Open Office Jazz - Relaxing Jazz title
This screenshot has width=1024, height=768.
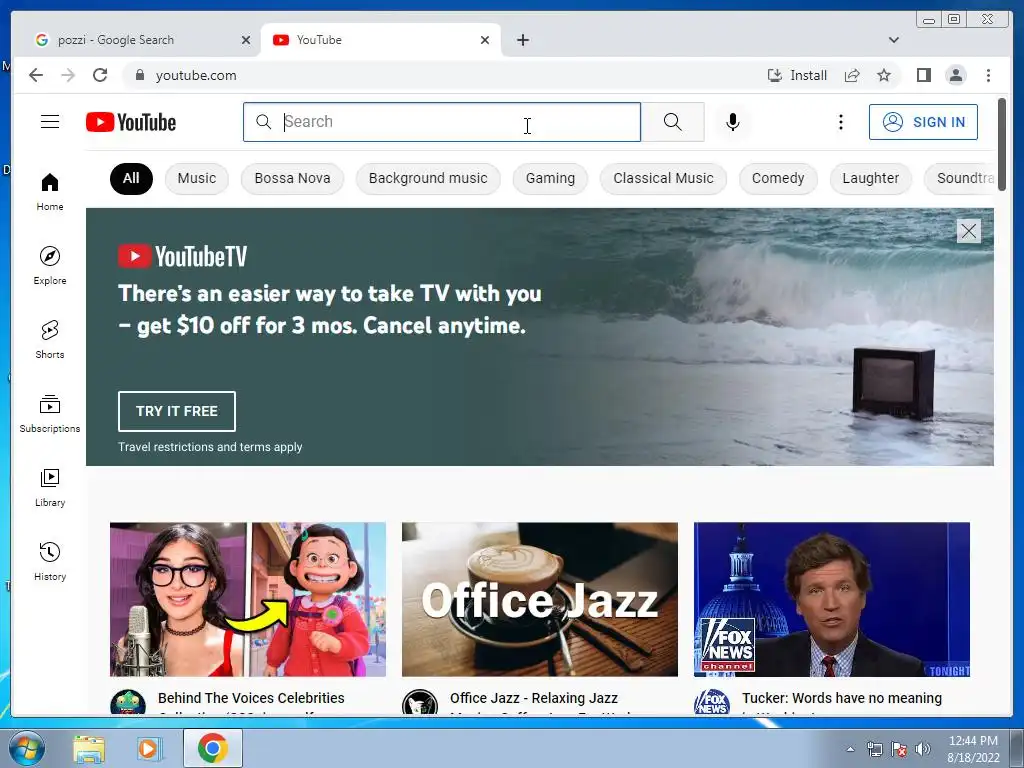(x=534, y=698)
